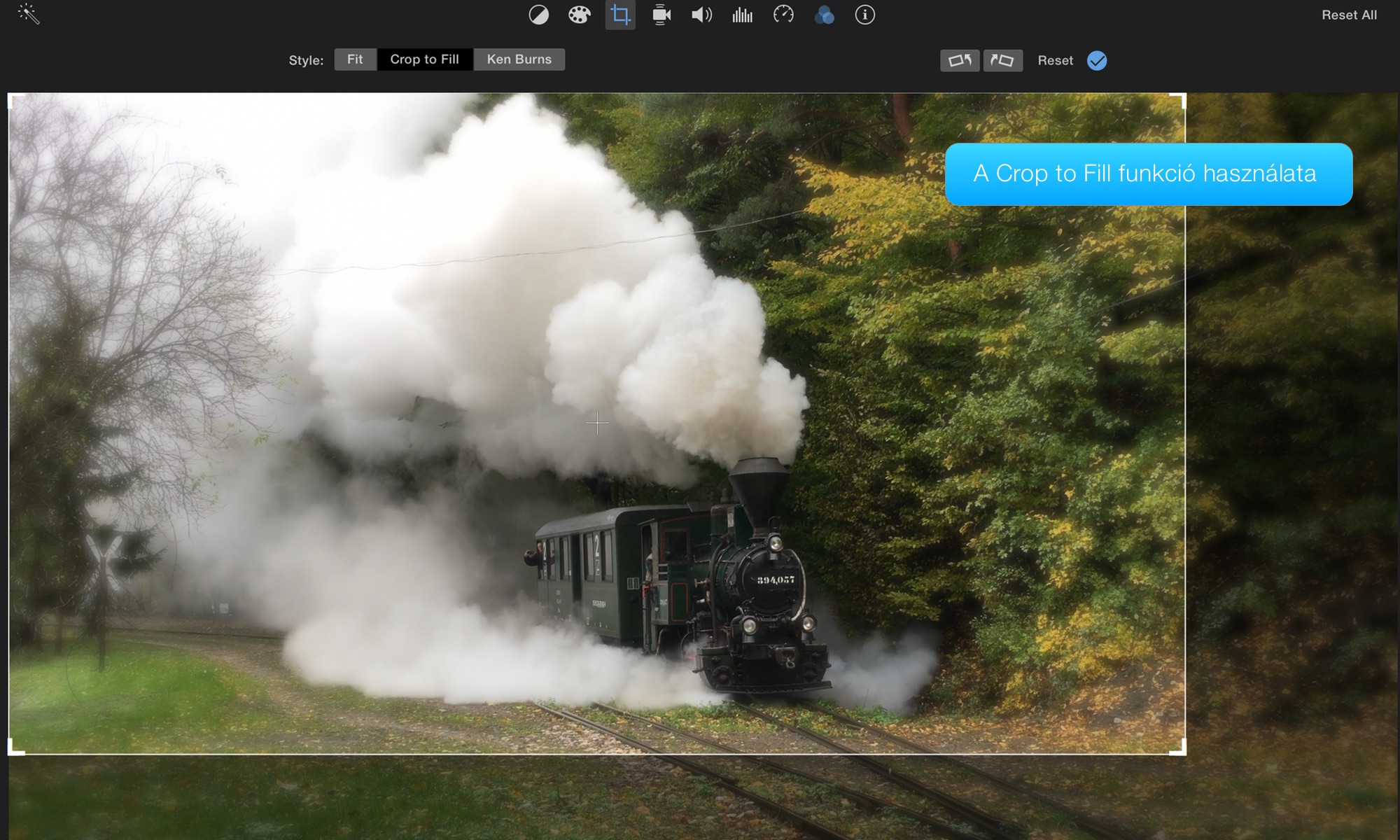The width and height of the screenshot is (1400, 840).
Task: Choose the Crop to Fill style
Action: 425,59
